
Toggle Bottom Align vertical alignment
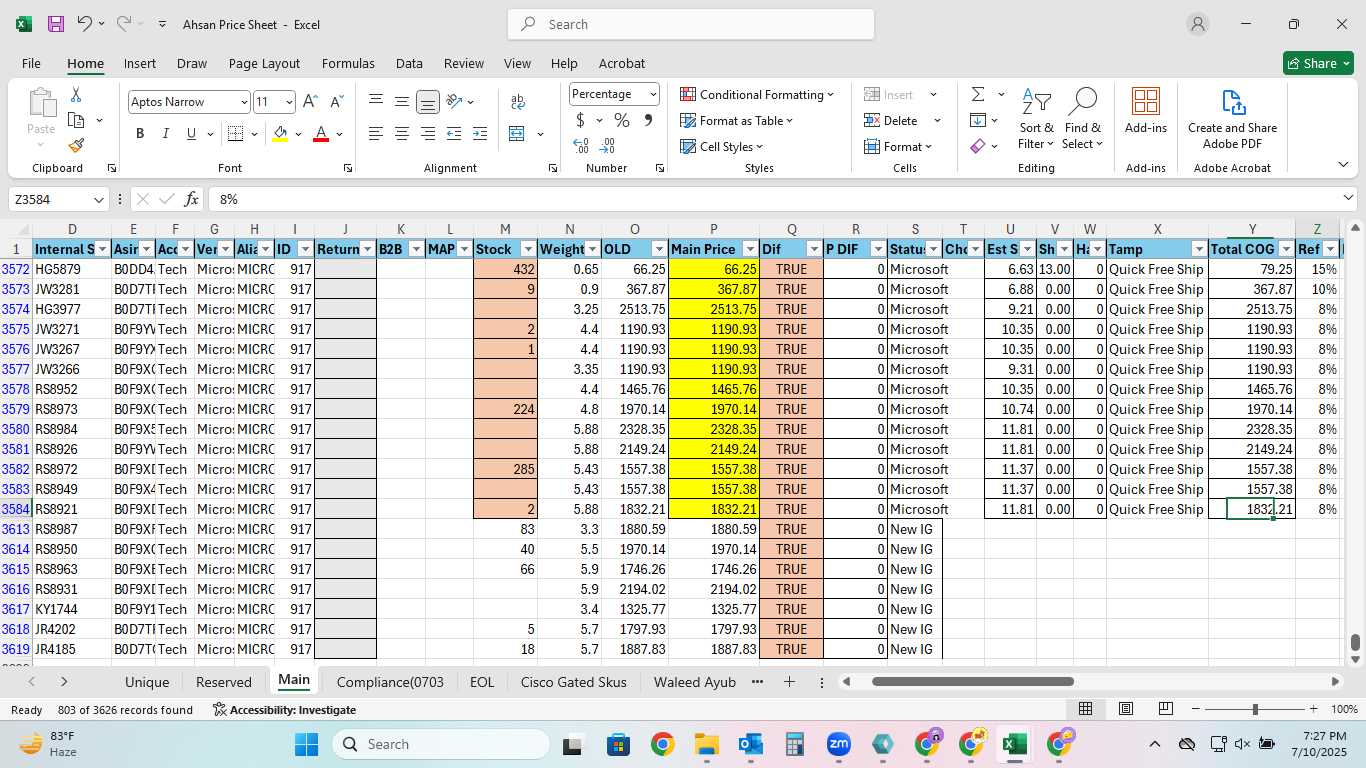(x=428, y=102)
